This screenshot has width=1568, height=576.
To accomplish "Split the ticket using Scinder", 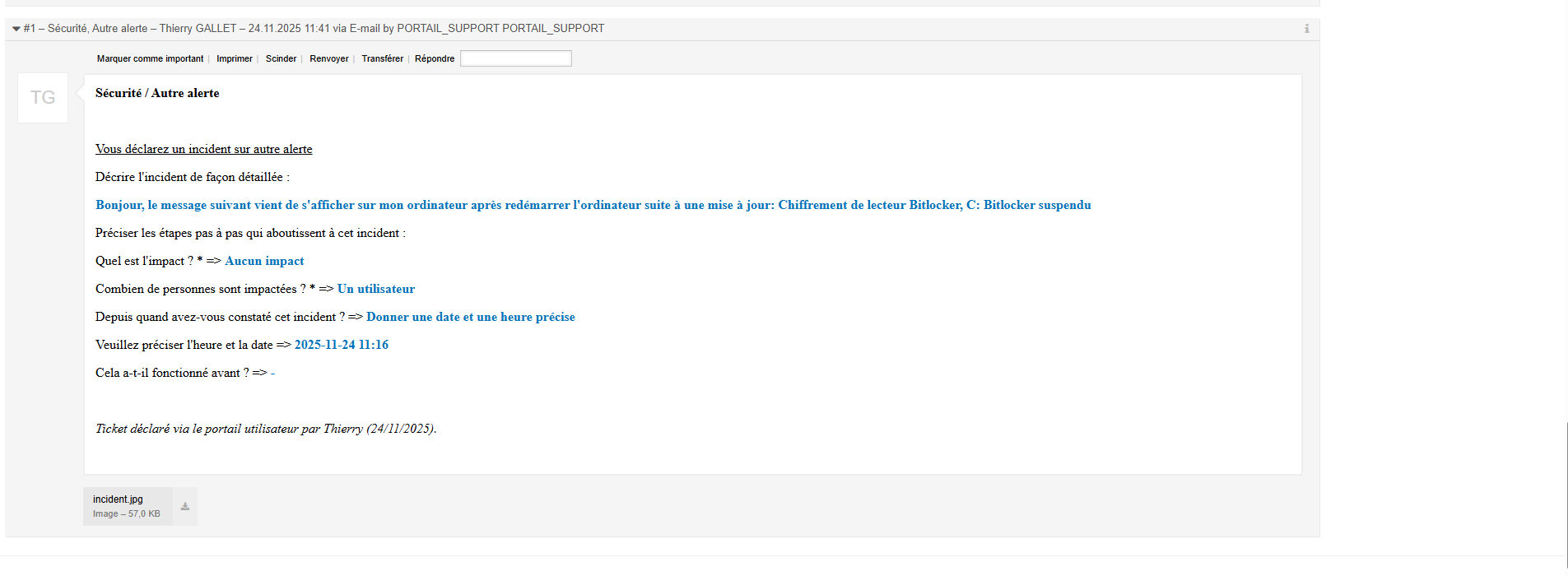I will tap(281, 59).
